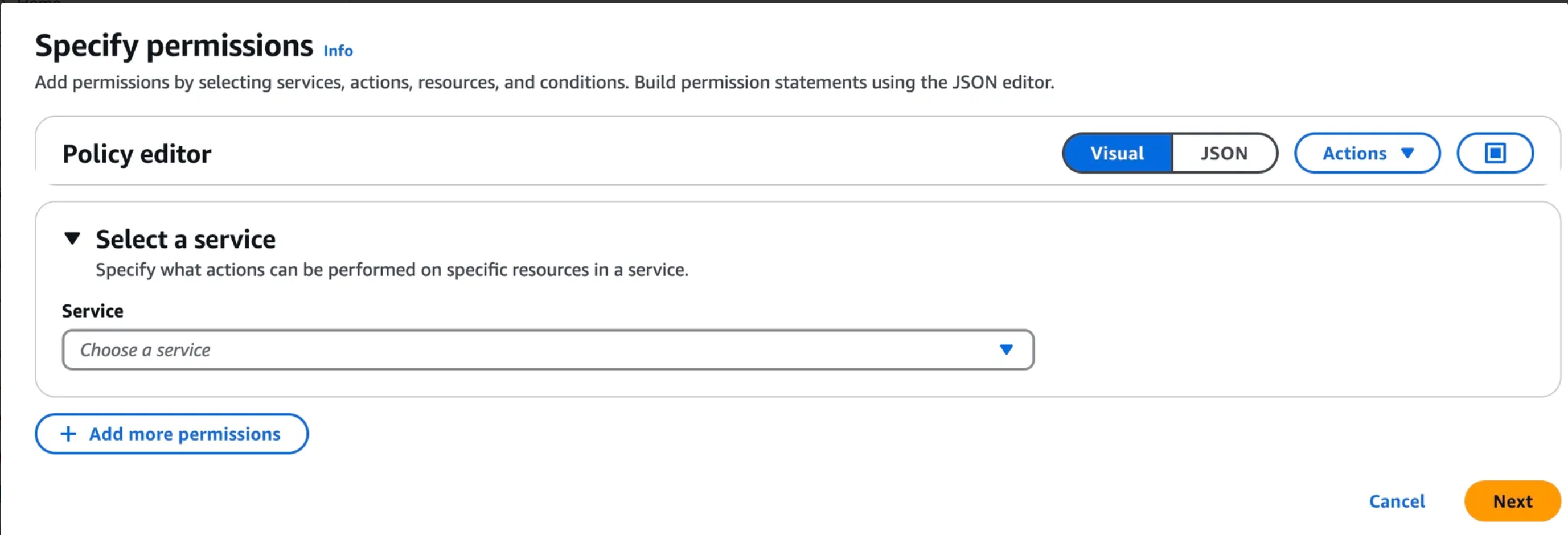Cancel the permissions setup
Viewport: 1568px width, 535px height.
tap(1397, 500)
